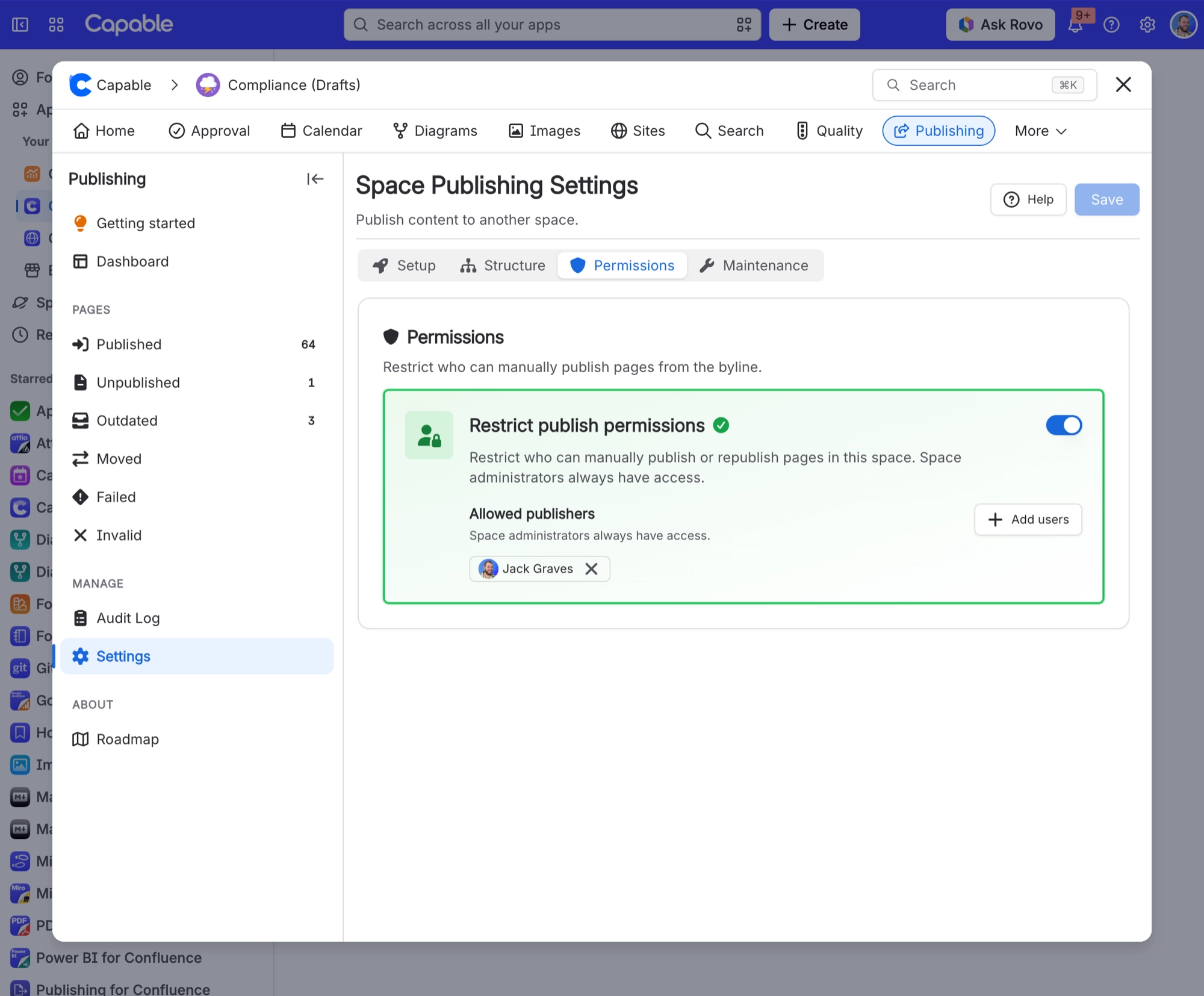The width and height of the screenshot is (1204, 996).
Task: Go to the Home tab
Action: click(x=104, y=131)
